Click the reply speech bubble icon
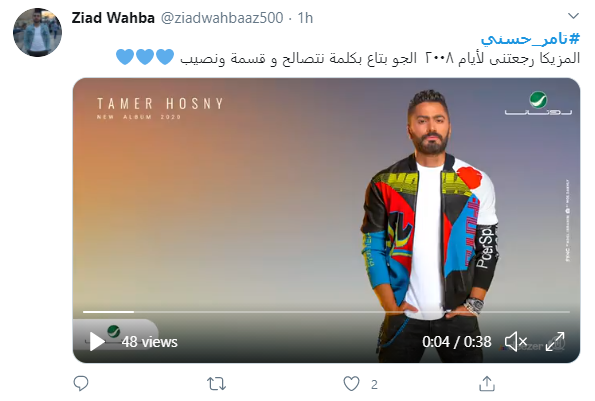This screenshot has height=401, width=595. click(x=81, y=384)
